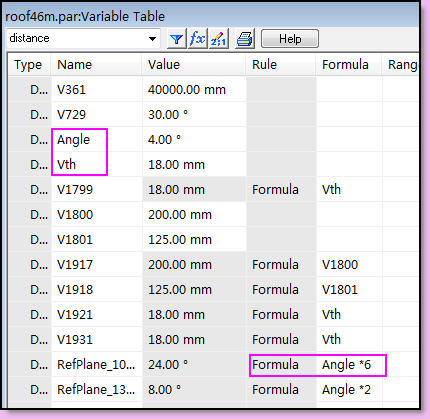Viewport: 430px width, 419px height.
Task: Click the Vth formula in the V1931 row
Action: [x=349, y=340]
